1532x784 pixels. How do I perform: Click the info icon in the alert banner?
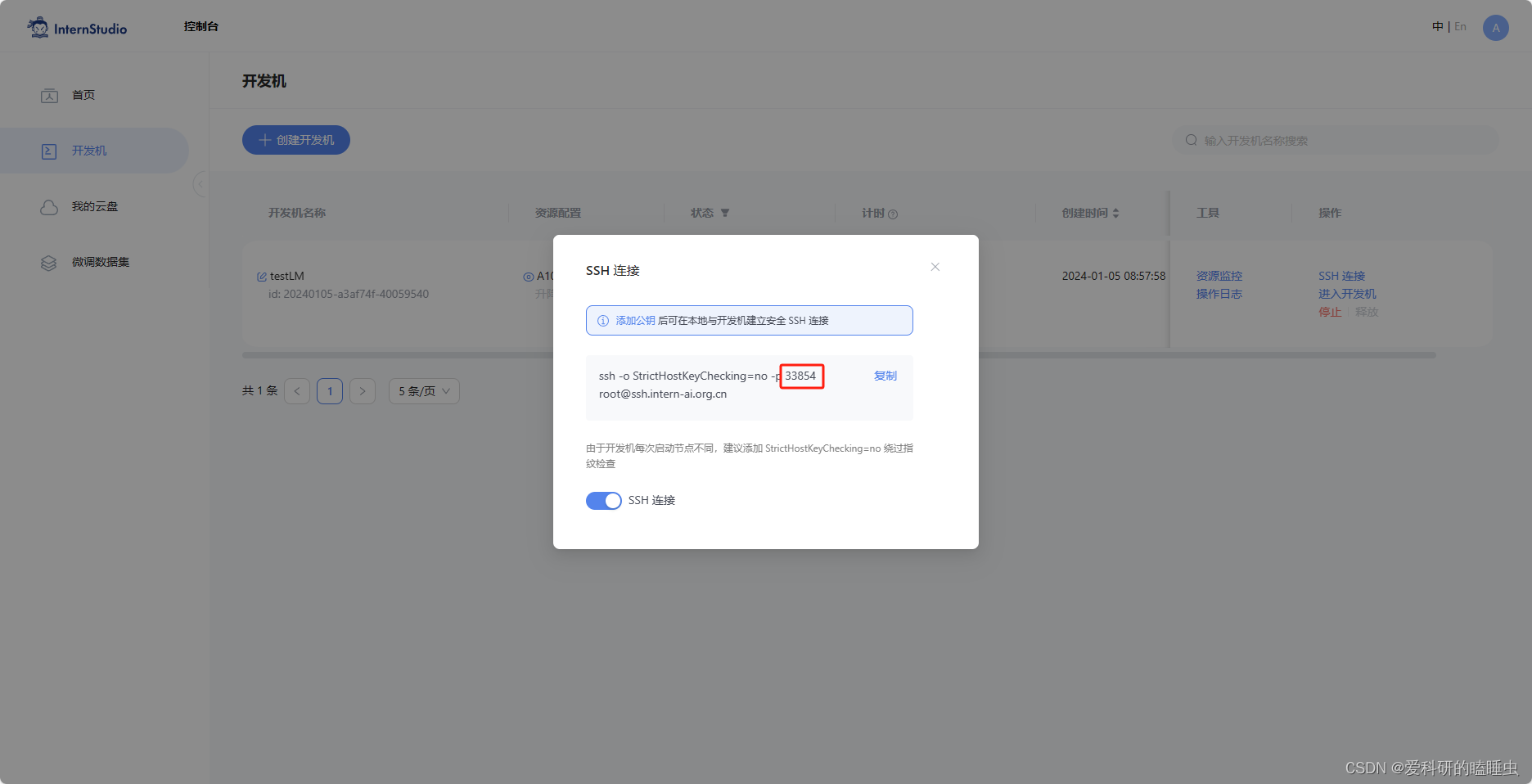(603, 321)
